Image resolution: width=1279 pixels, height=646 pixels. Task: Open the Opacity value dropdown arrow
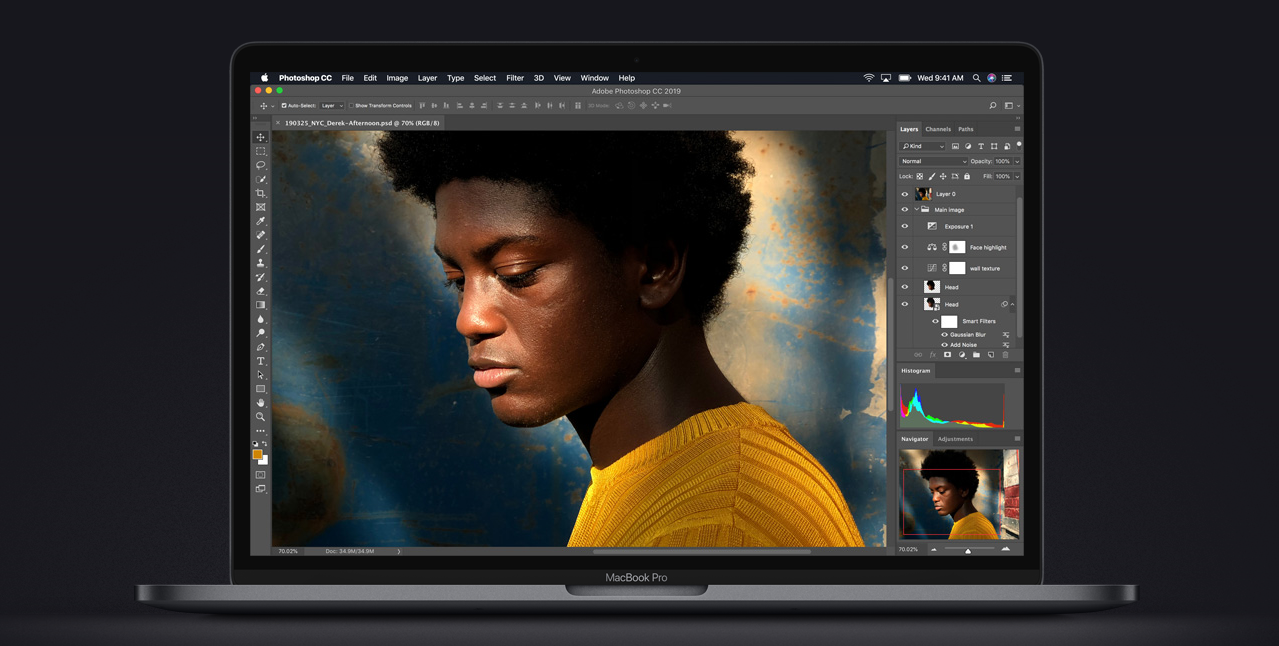pos(1017,161)
